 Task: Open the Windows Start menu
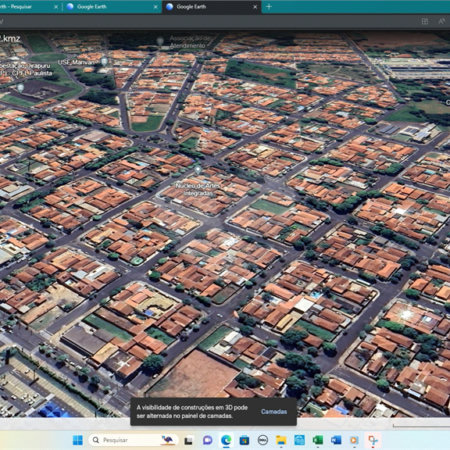point(78,440)
